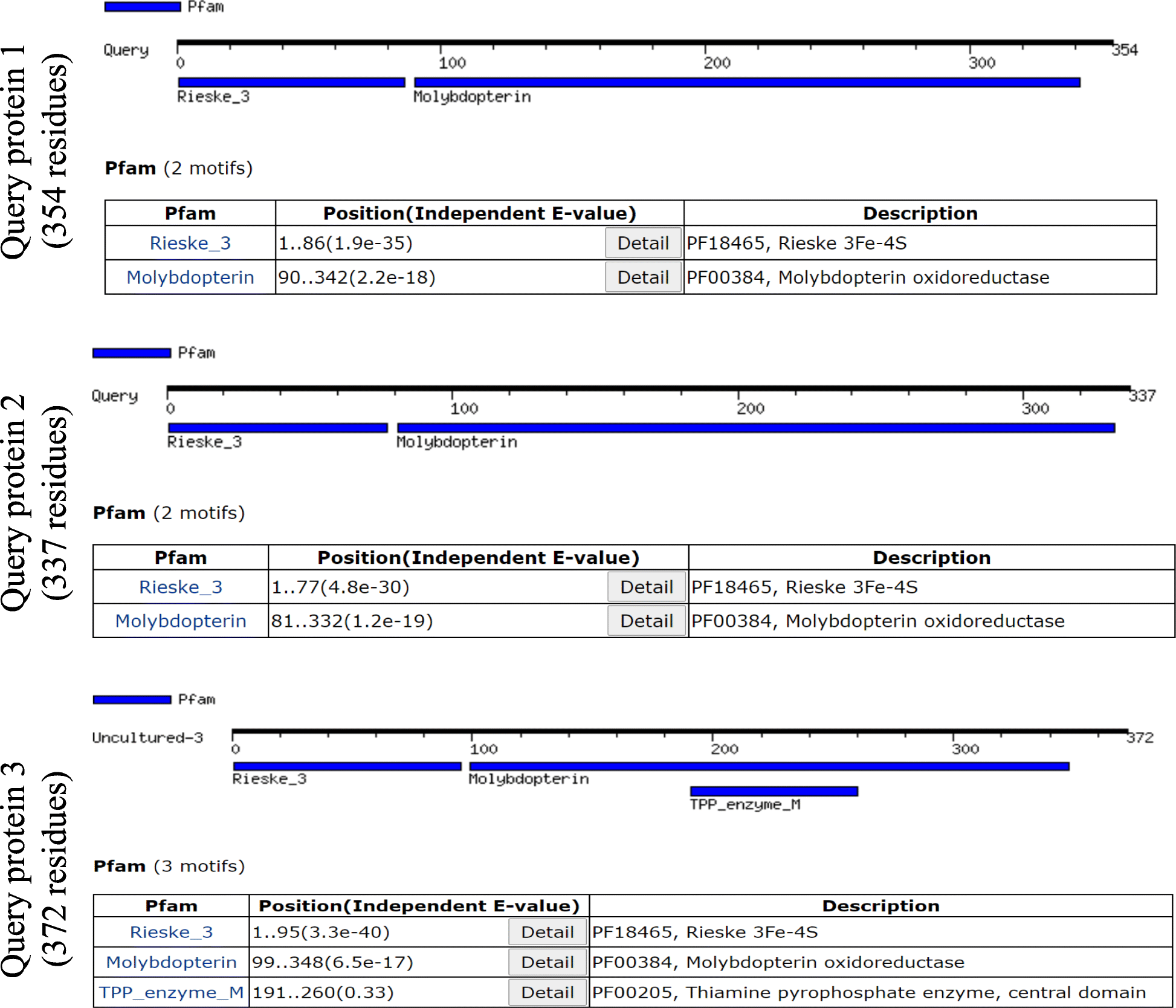Click Detail button for 1..77(4.8e-30) row
The image size is (1176, 1008).
647,587
